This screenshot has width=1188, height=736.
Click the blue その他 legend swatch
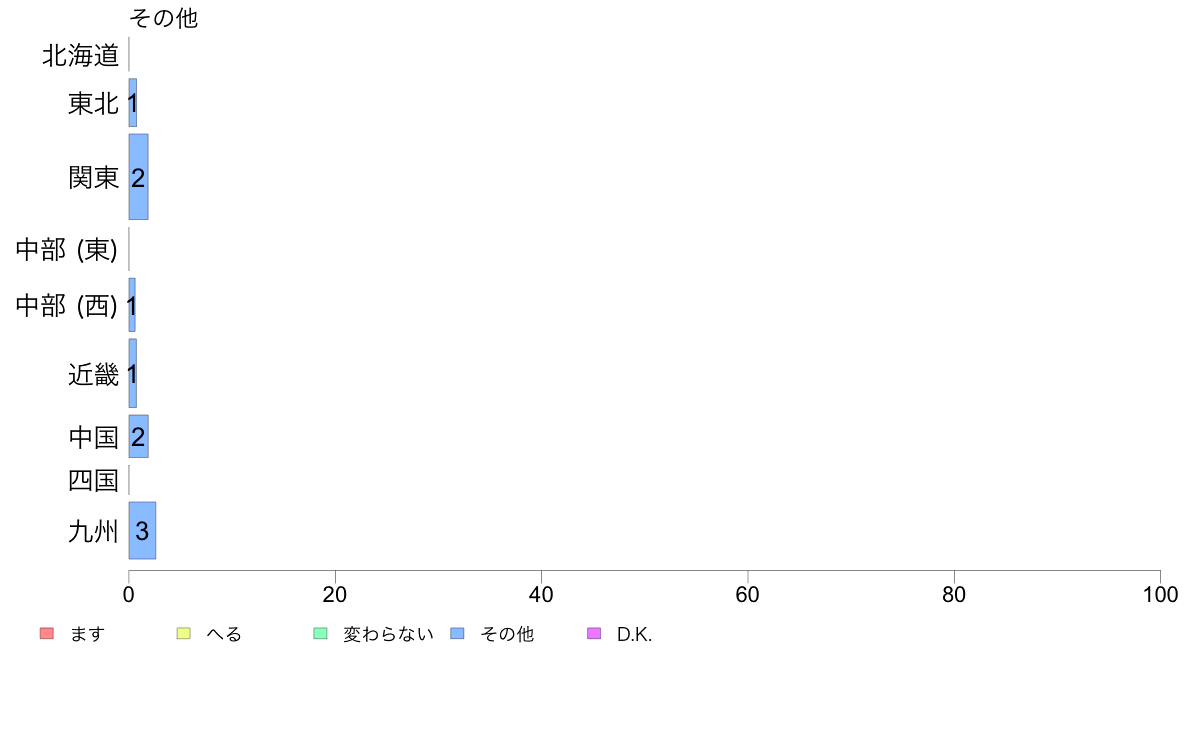click(458, 634)
